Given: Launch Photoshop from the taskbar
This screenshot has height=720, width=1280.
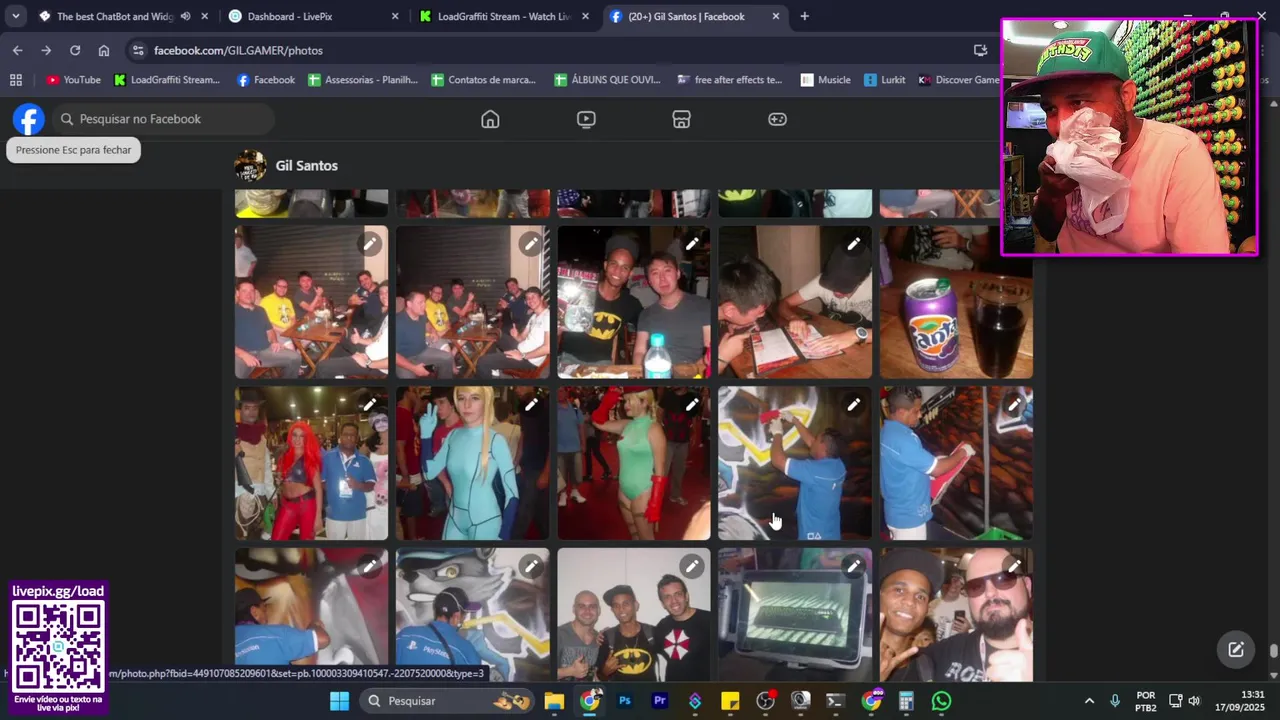Looking at the screenshot, I should click(625, 701).
